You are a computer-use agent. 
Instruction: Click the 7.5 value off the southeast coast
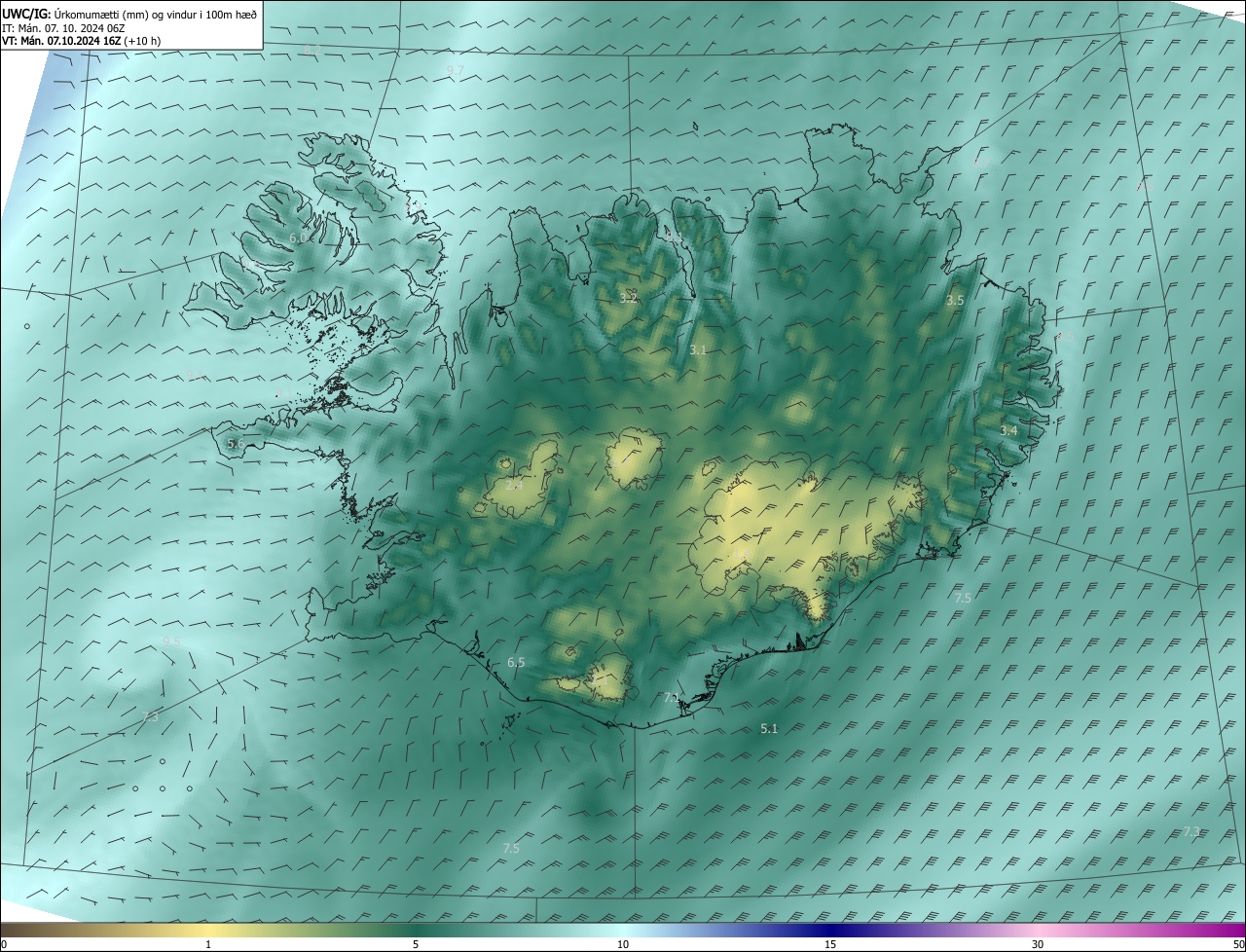click(963, 598)
